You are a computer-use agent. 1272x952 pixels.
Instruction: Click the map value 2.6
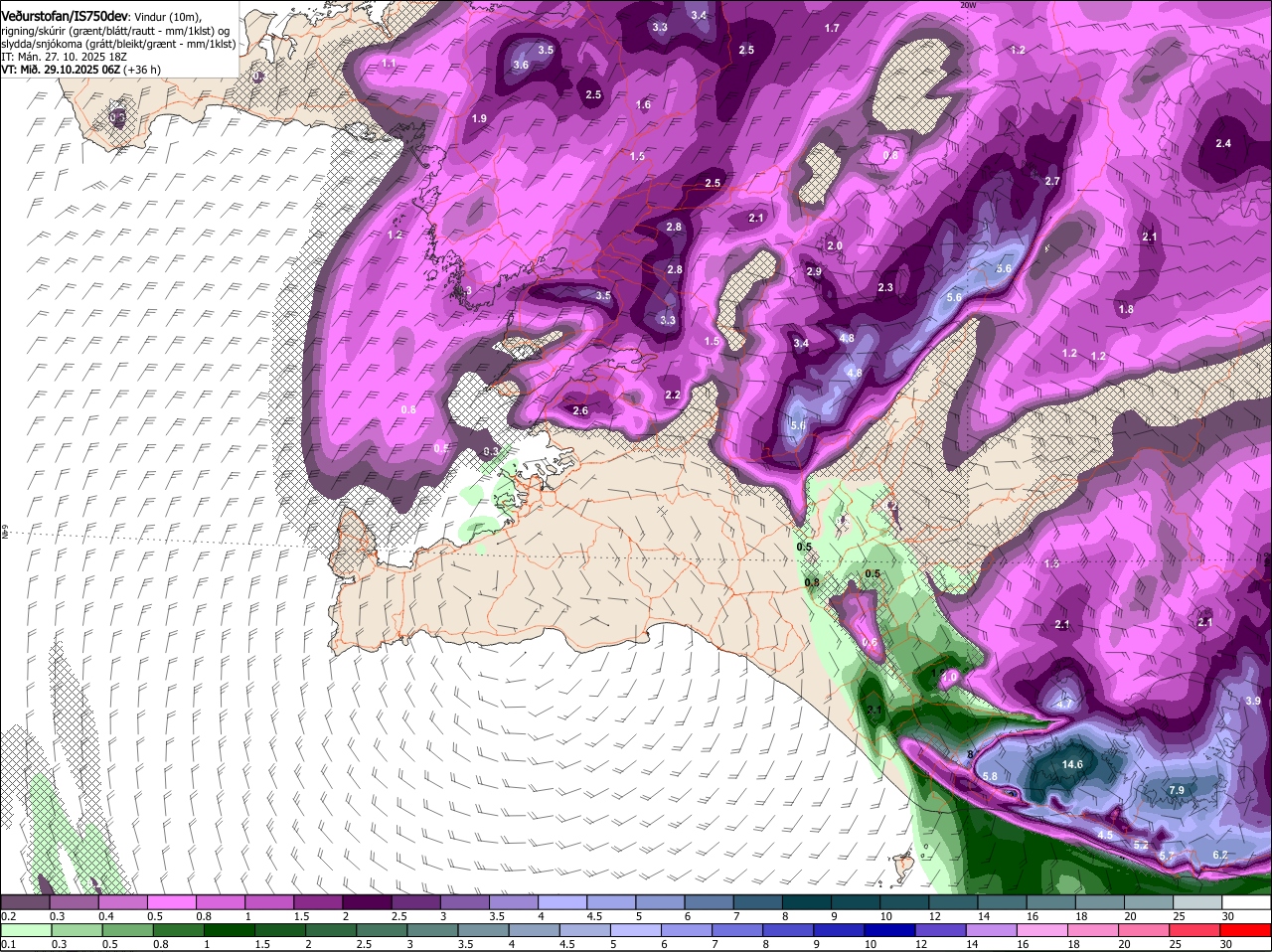[580, 410]
